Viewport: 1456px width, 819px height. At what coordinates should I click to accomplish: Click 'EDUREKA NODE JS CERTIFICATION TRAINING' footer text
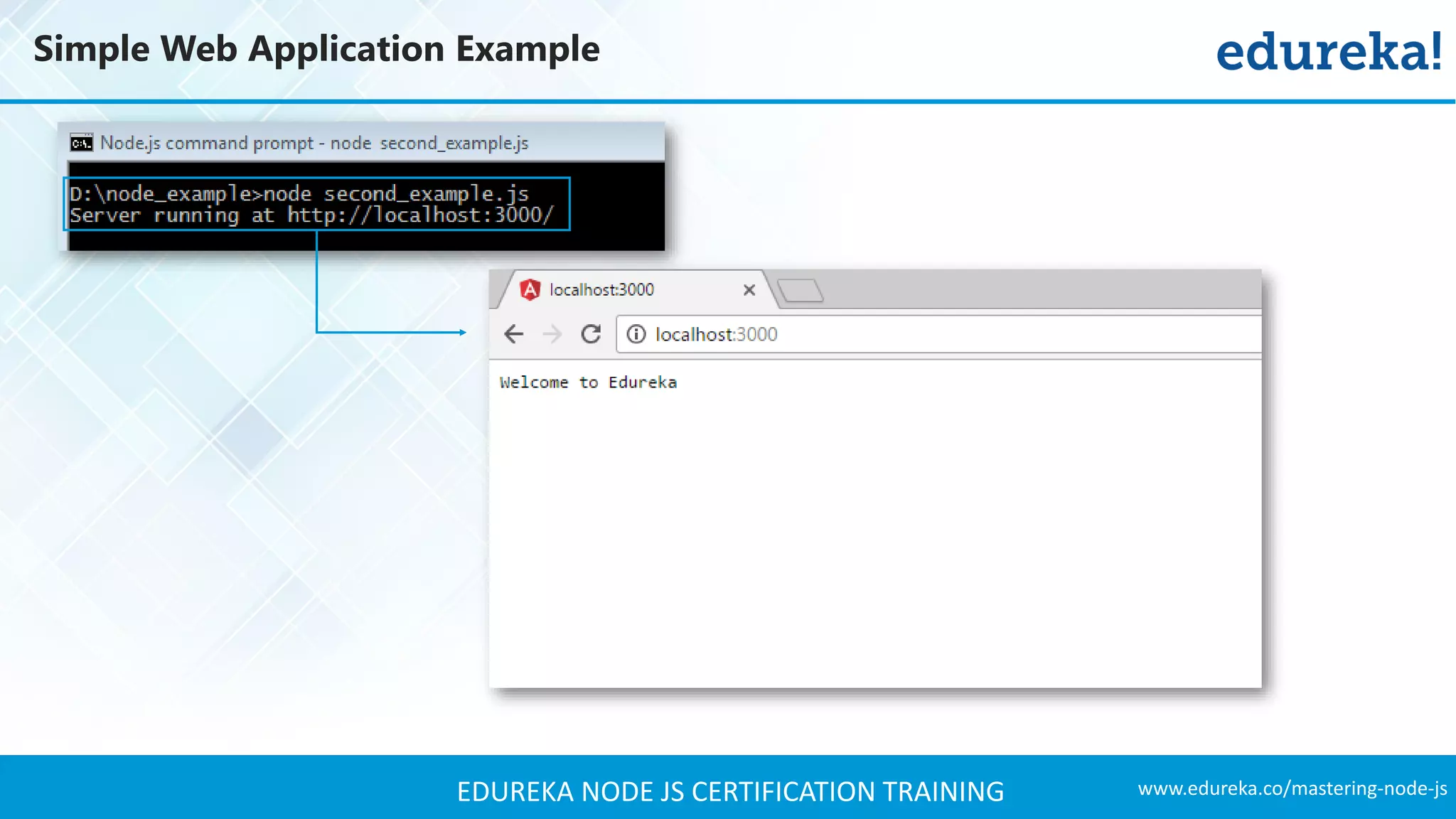click(730, 791)
